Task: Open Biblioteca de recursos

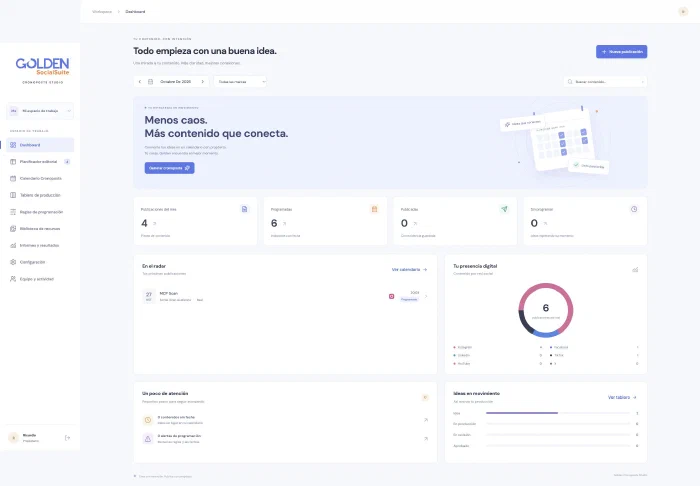Action: pyautogui.click(x=40, y=228)
